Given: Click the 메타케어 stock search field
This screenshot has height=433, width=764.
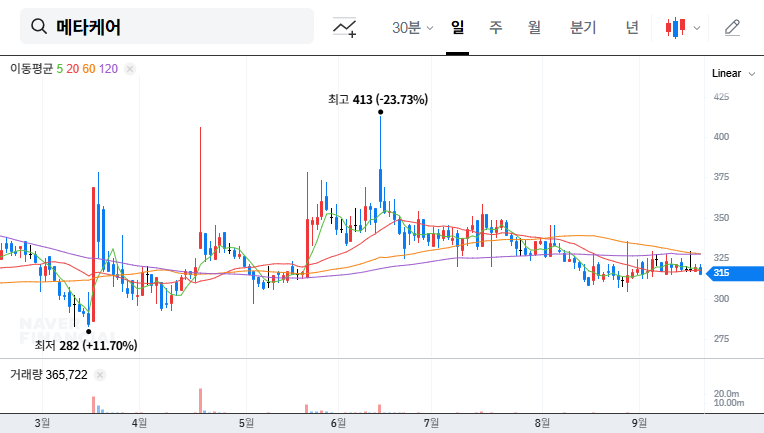Looking at the screenshot, I should tap(167, 26).
